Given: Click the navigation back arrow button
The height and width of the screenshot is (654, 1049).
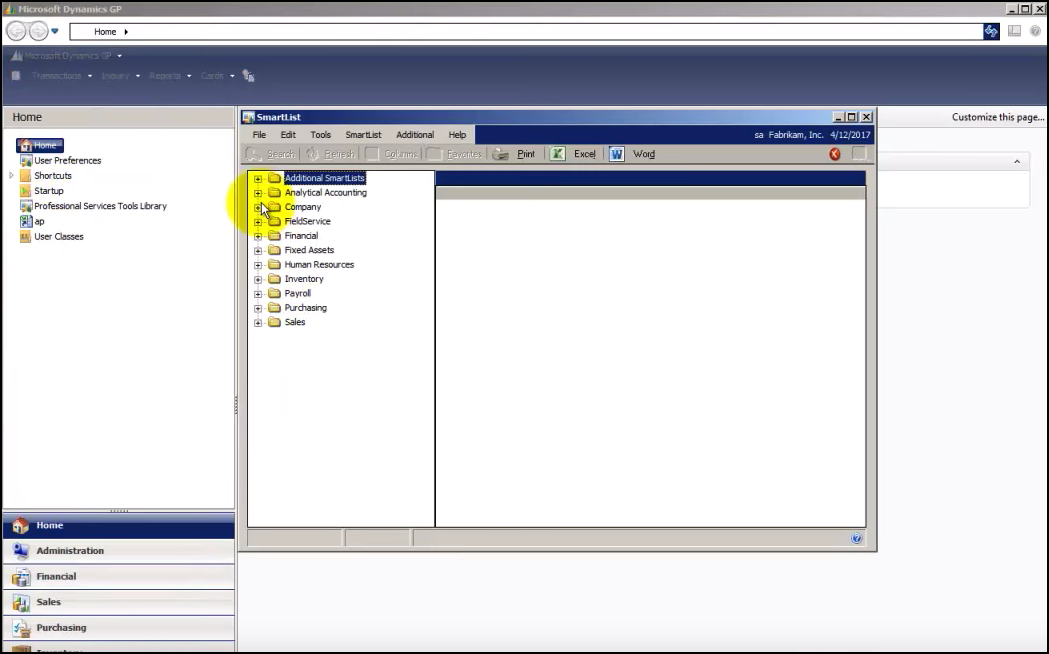Looking at the screenshot, I should [17, 31].
